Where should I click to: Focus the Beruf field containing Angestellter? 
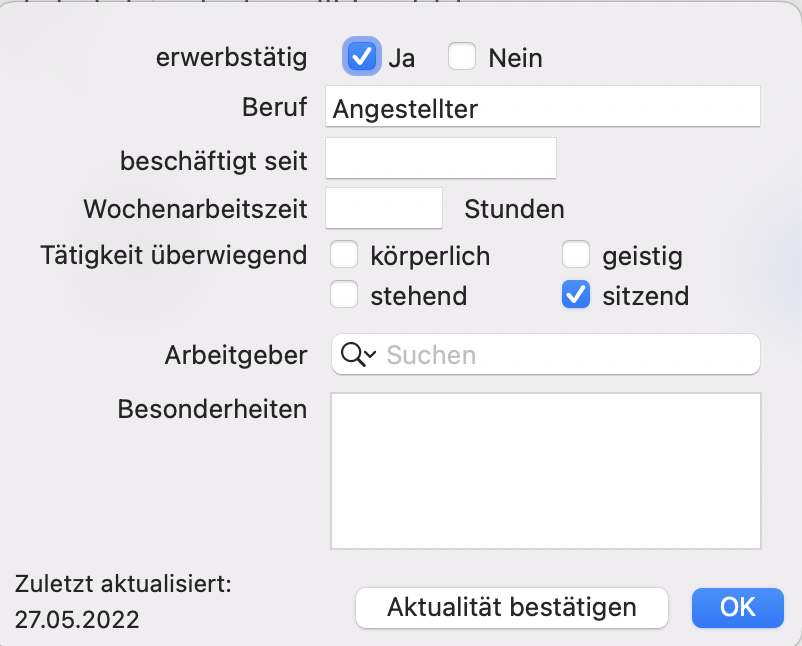pos(543,106)
